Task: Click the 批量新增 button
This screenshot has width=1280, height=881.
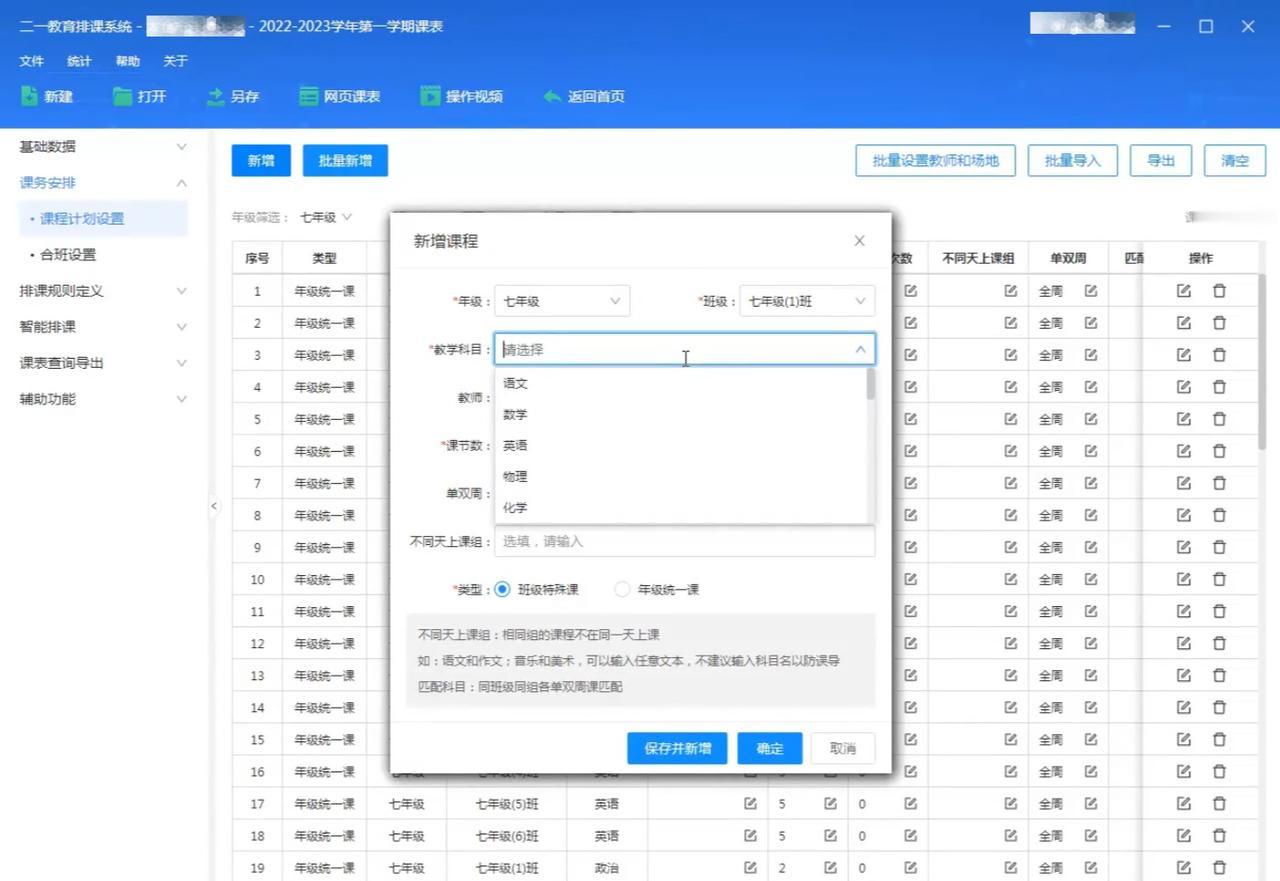Action: point(345,161)
